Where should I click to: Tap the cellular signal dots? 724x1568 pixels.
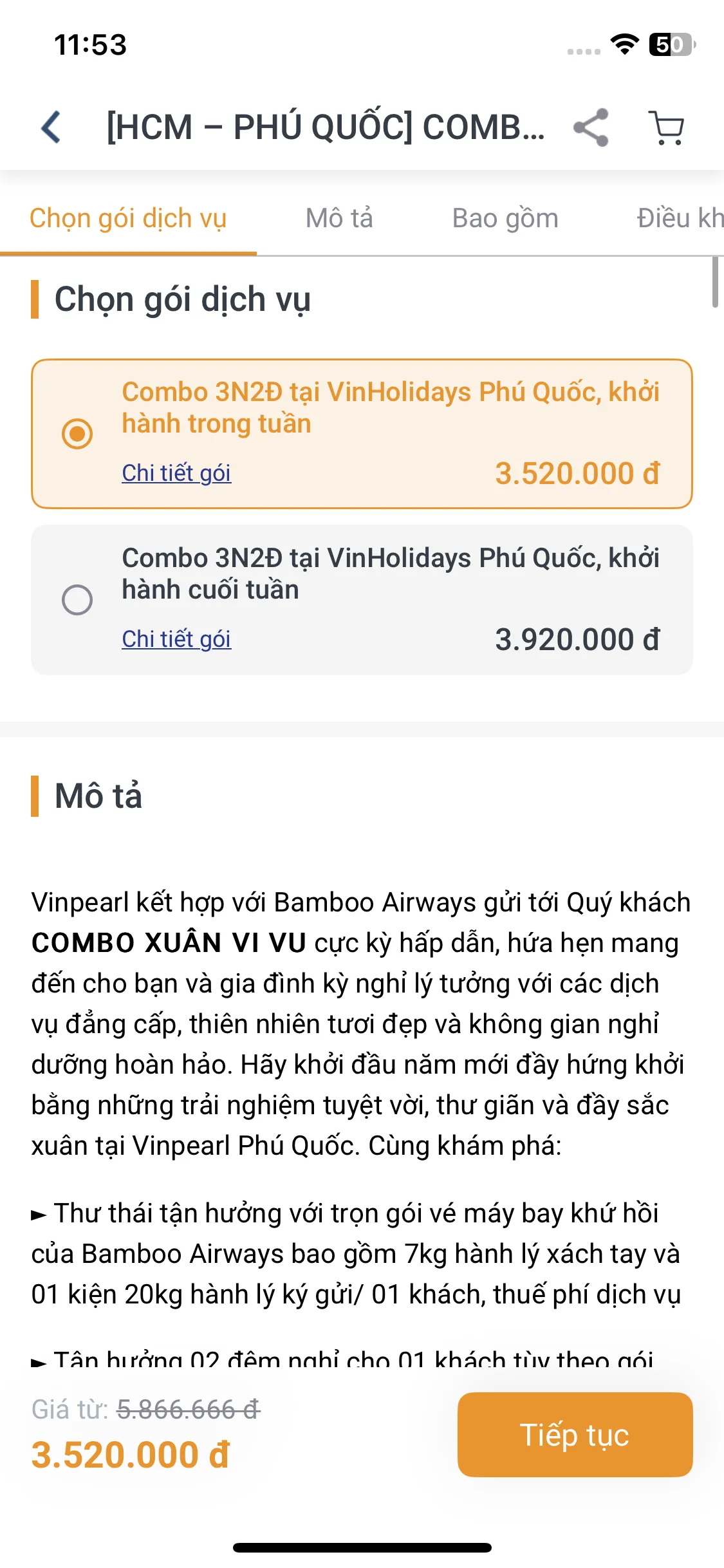coord(584,51)
